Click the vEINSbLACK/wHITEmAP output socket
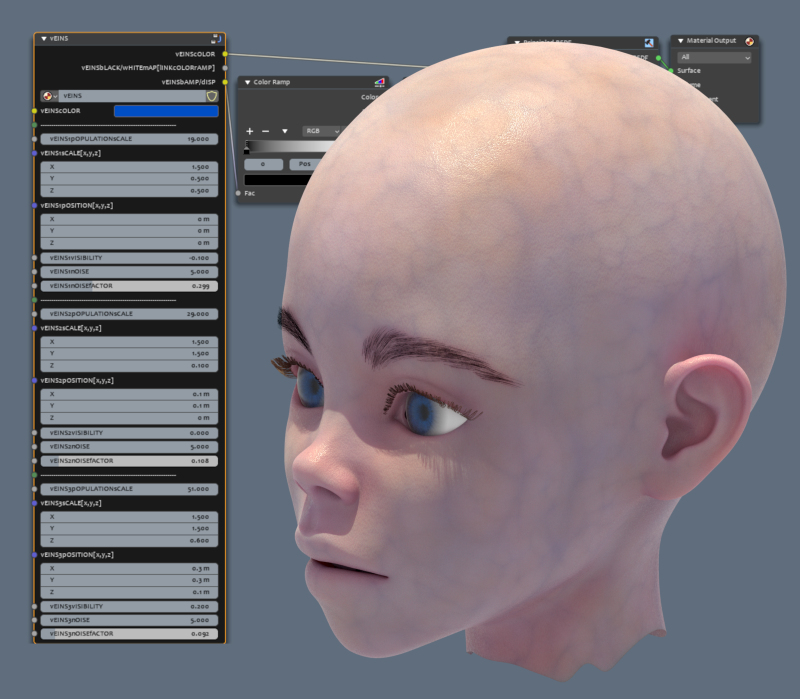The width and height of the screenshot is (800, 699). 225,68
